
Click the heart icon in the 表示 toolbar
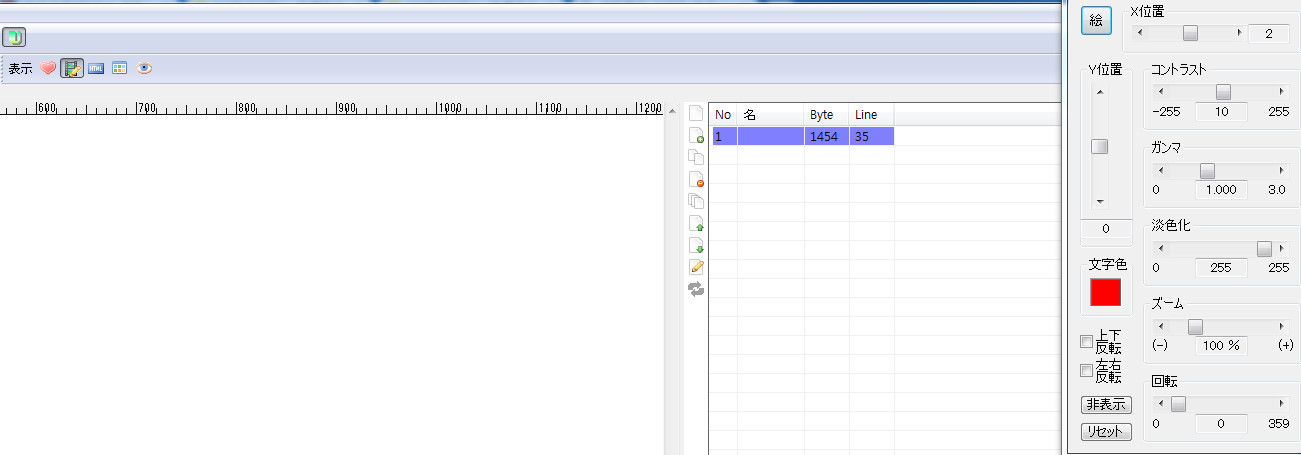point(48,69)
